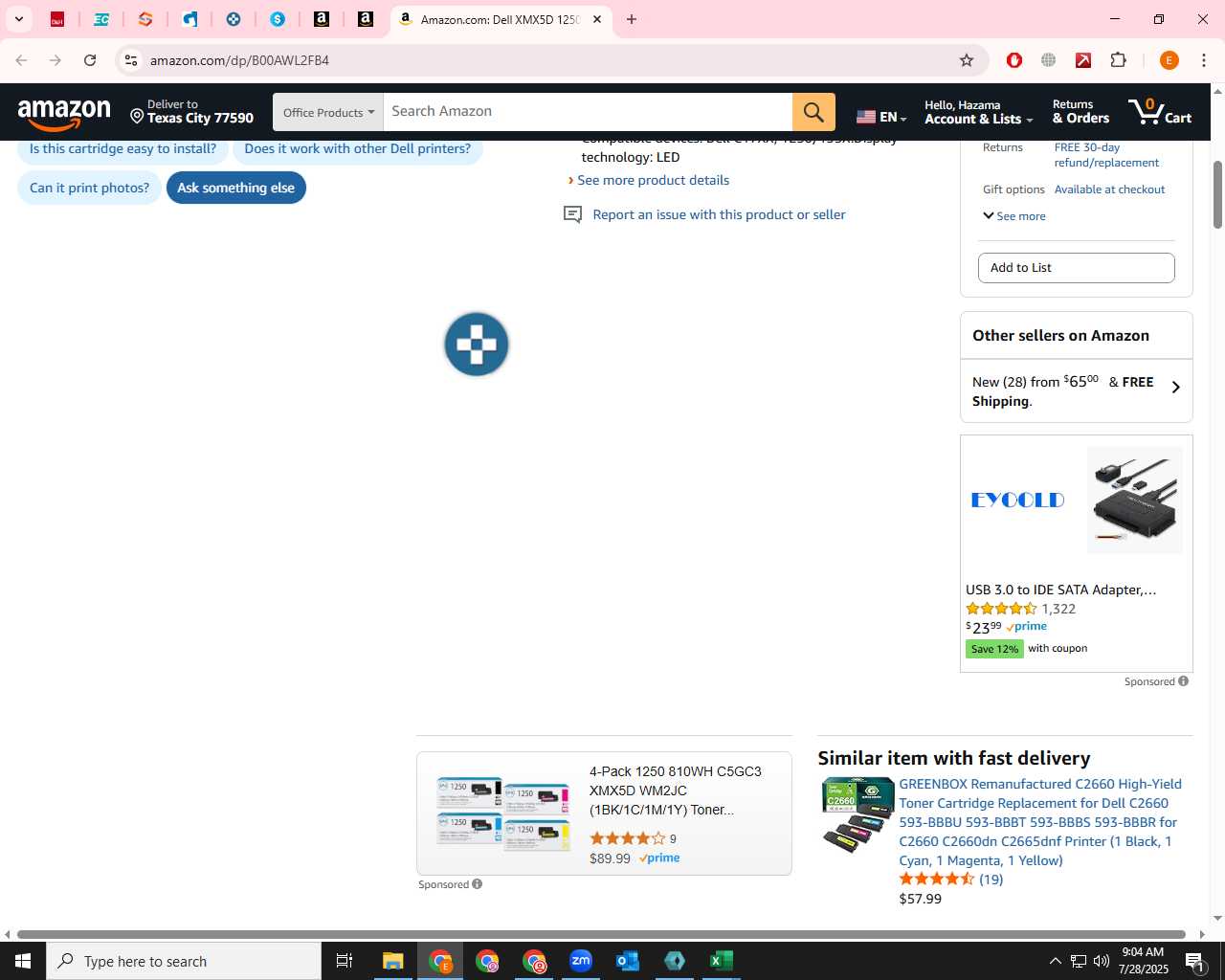
Task: Click the report issue speech bubble icon
Action: [572, 214]
